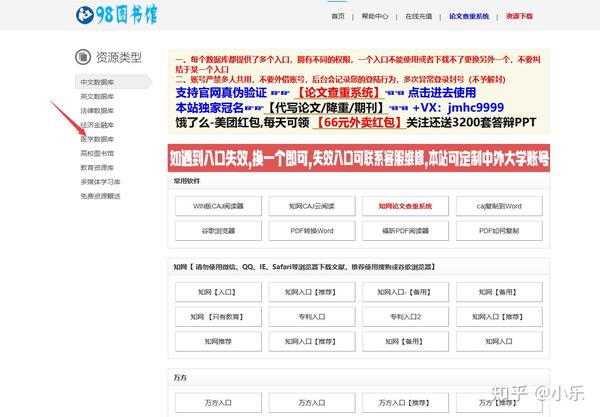
Task: Open the 知网入口-【备用】 button
Action: pyautogui.click(x=405, y=292)
